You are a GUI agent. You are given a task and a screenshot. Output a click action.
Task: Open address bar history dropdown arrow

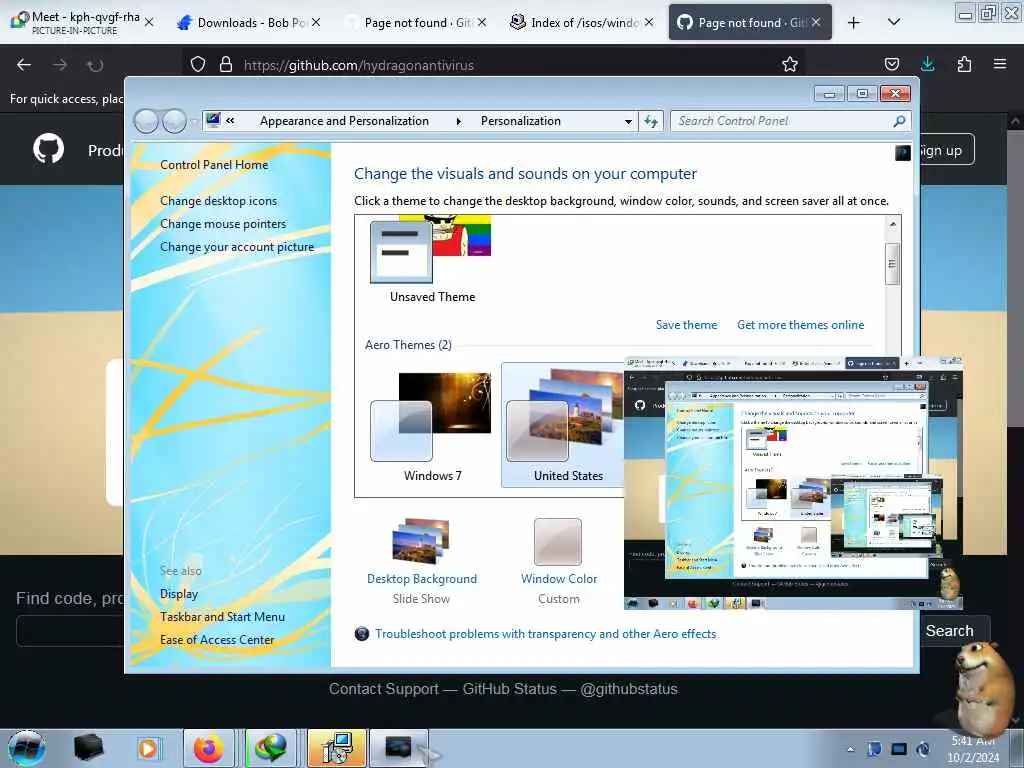click(x=628, y=121)
